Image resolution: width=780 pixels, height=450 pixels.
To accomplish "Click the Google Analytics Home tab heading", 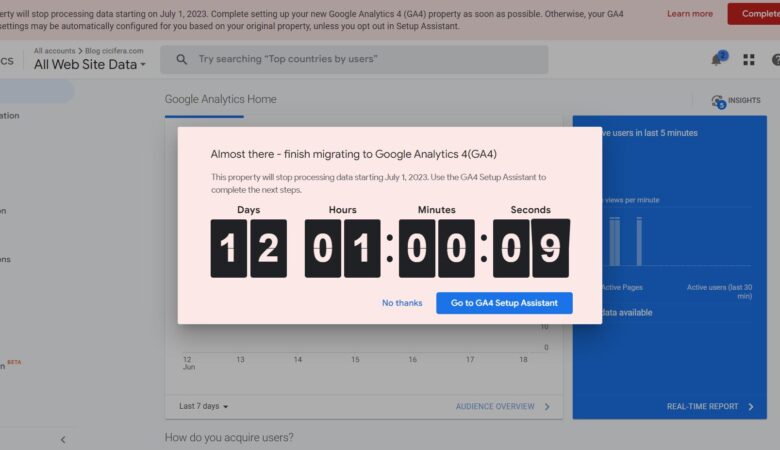I will pos(221,100).
